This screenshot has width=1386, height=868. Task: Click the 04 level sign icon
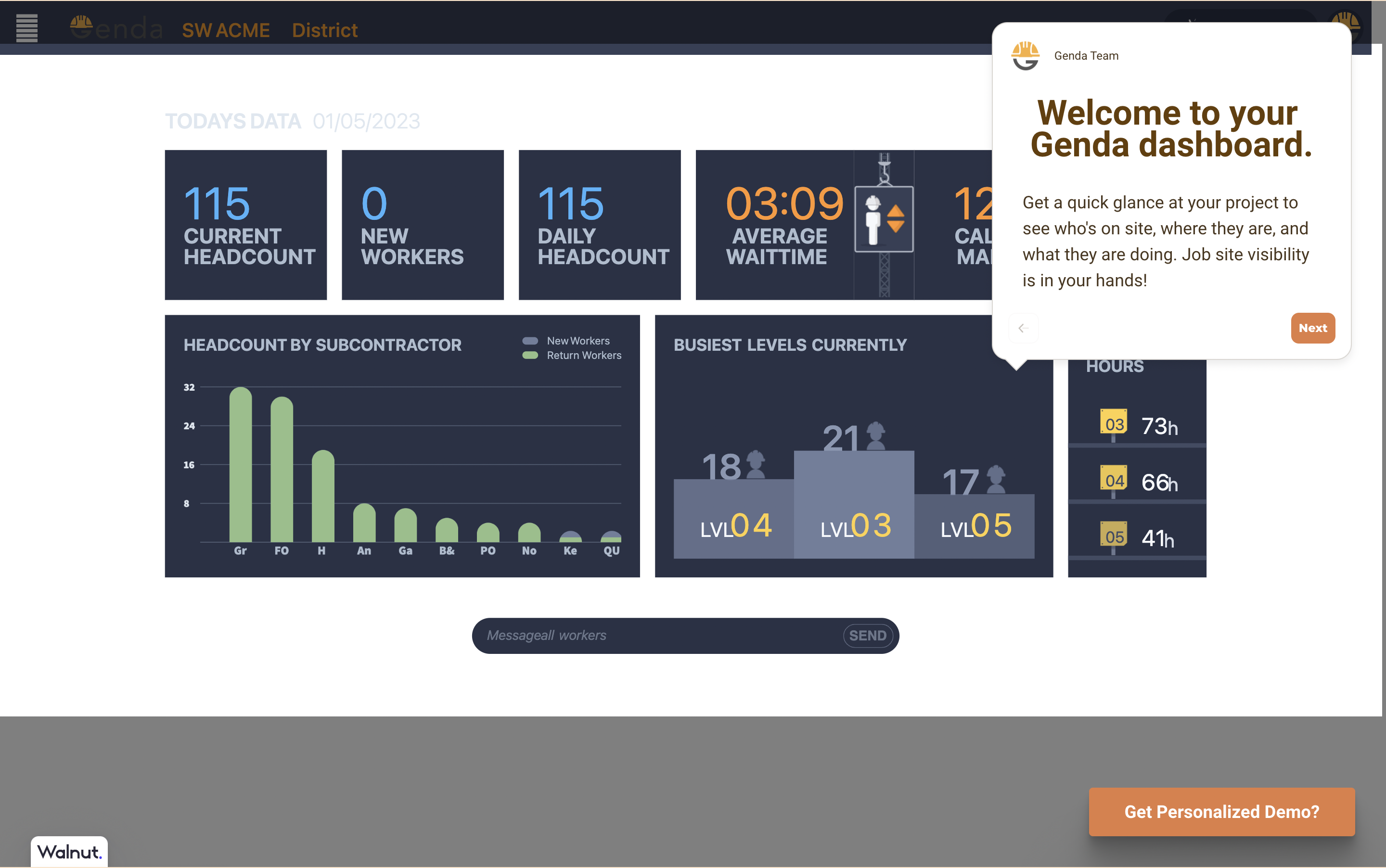pos(1113,481)
